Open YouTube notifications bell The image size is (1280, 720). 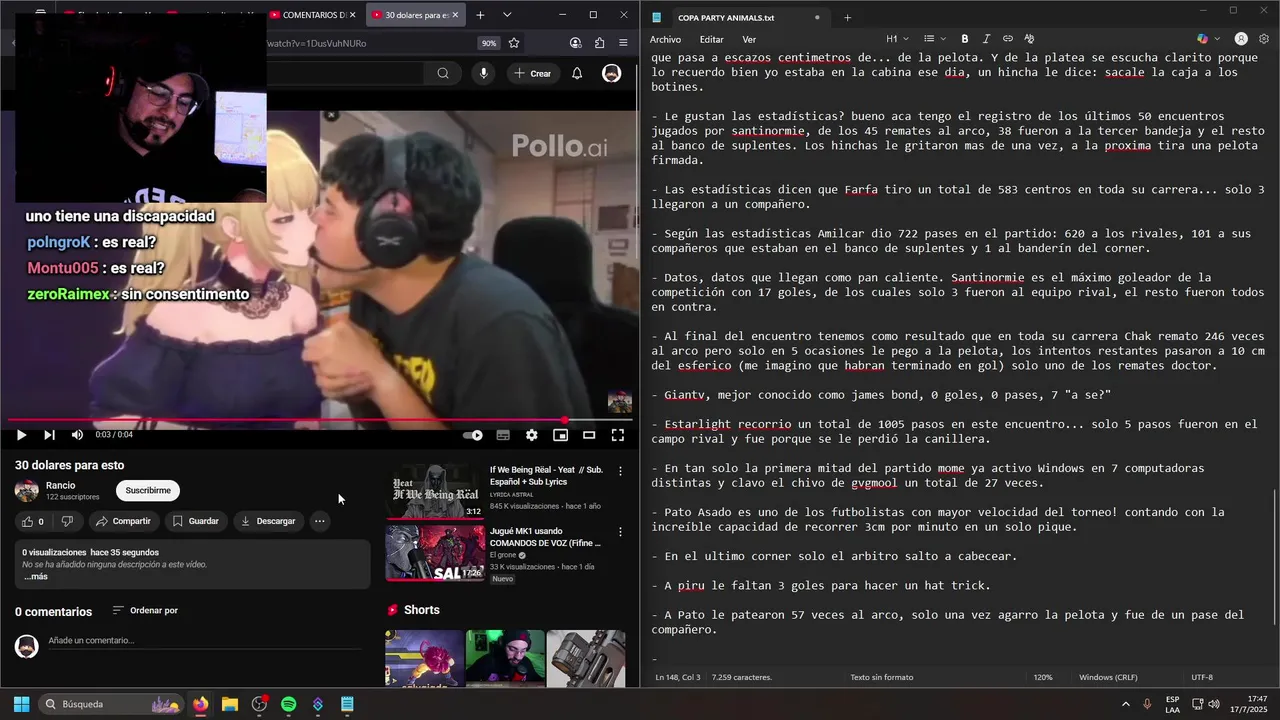tap(577, 73)
